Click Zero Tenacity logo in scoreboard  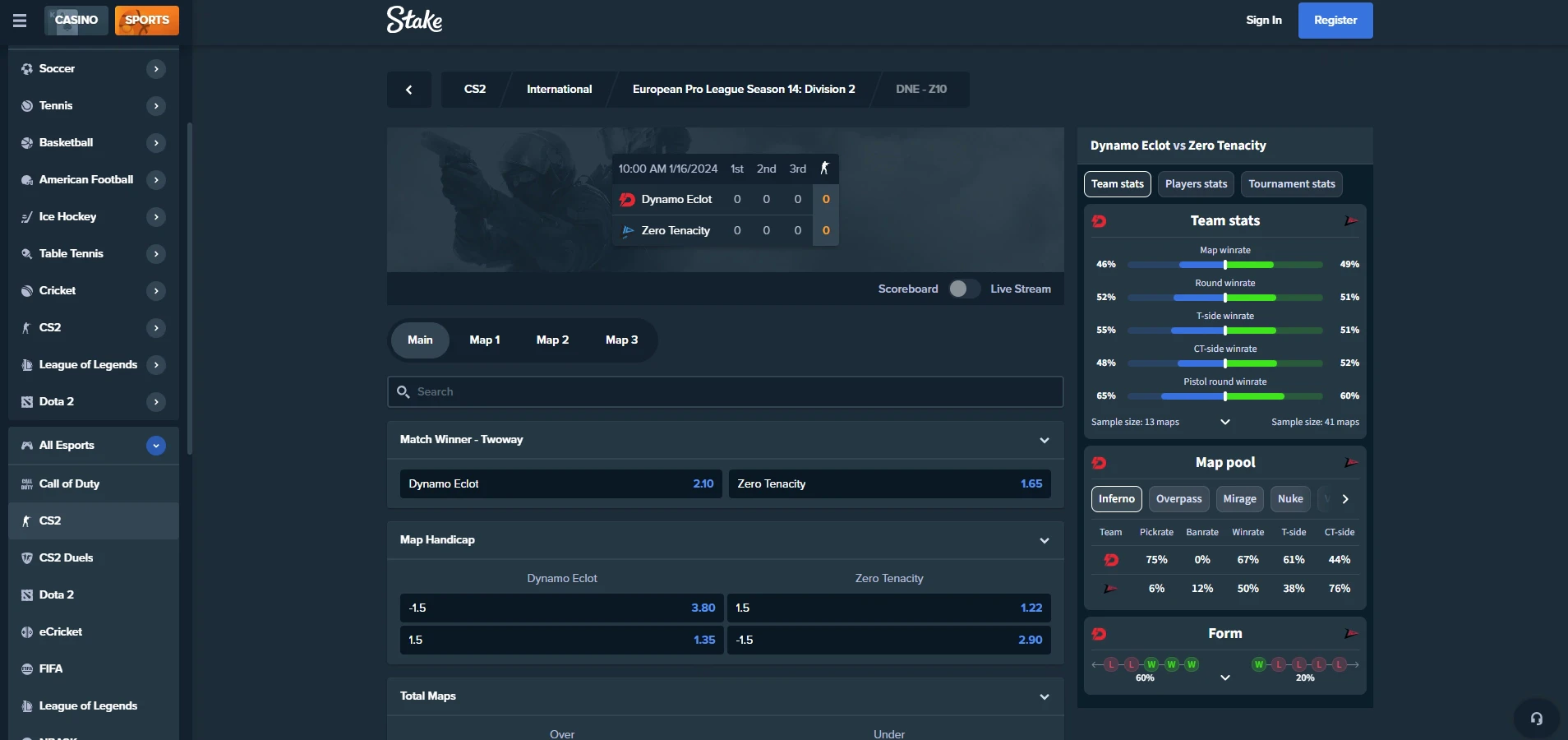click(628, 231)
